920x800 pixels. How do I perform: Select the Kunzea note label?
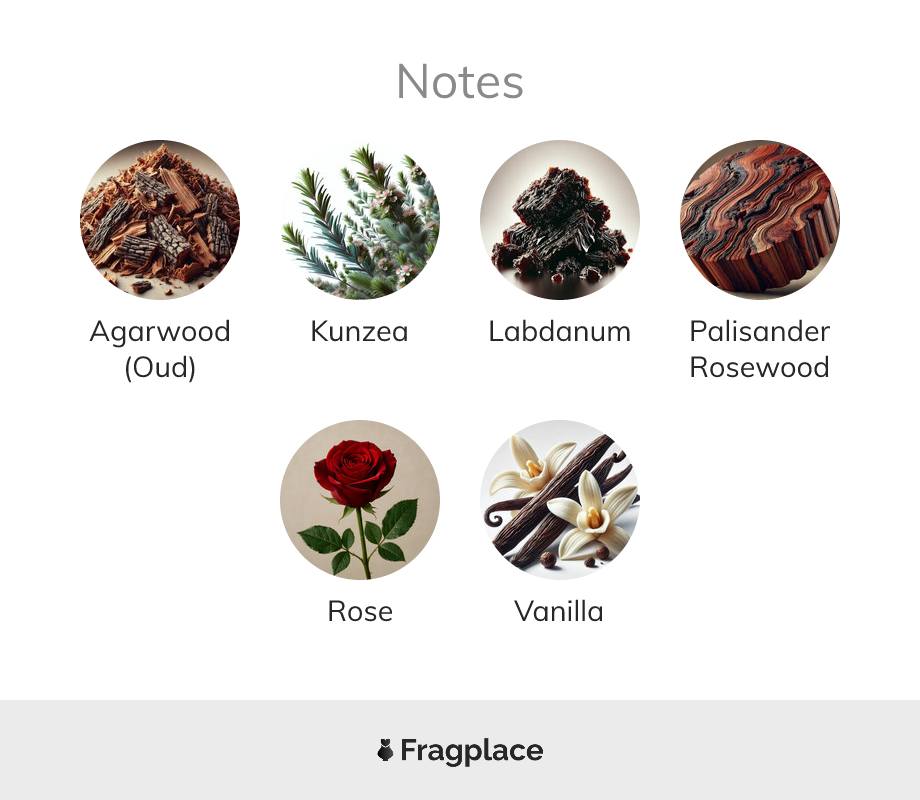click(x=360, y=331)
